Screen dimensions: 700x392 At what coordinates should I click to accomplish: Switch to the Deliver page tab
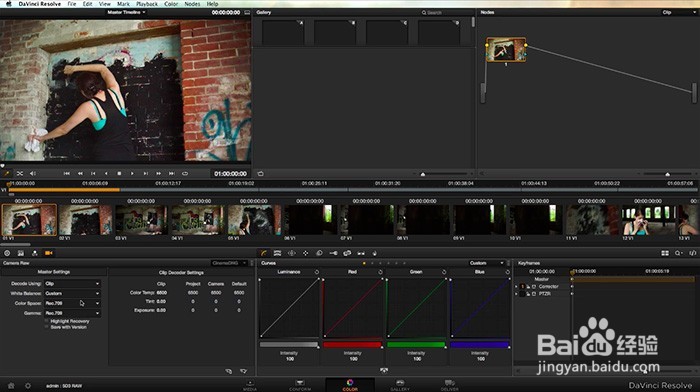(450, 385)
